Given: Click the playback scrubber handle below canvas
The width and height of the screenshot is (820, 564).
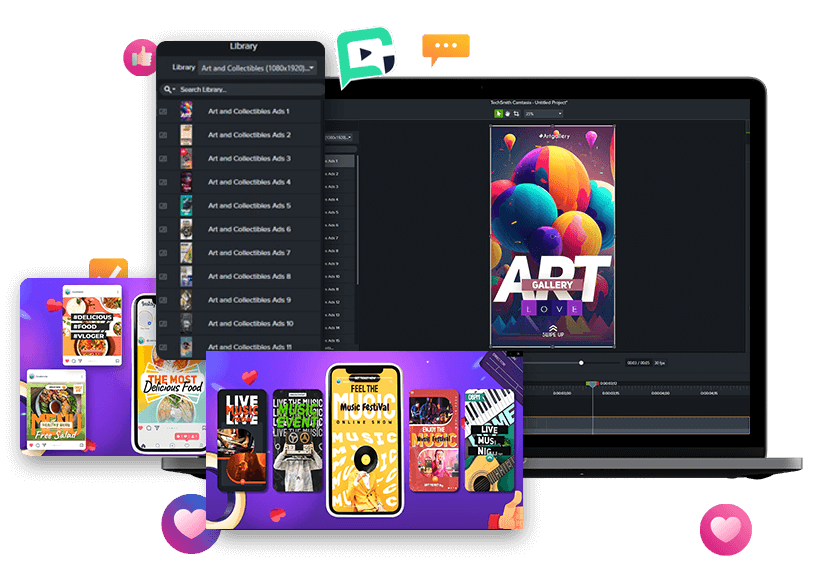Looking at the screenshot, I should point(581,363).
